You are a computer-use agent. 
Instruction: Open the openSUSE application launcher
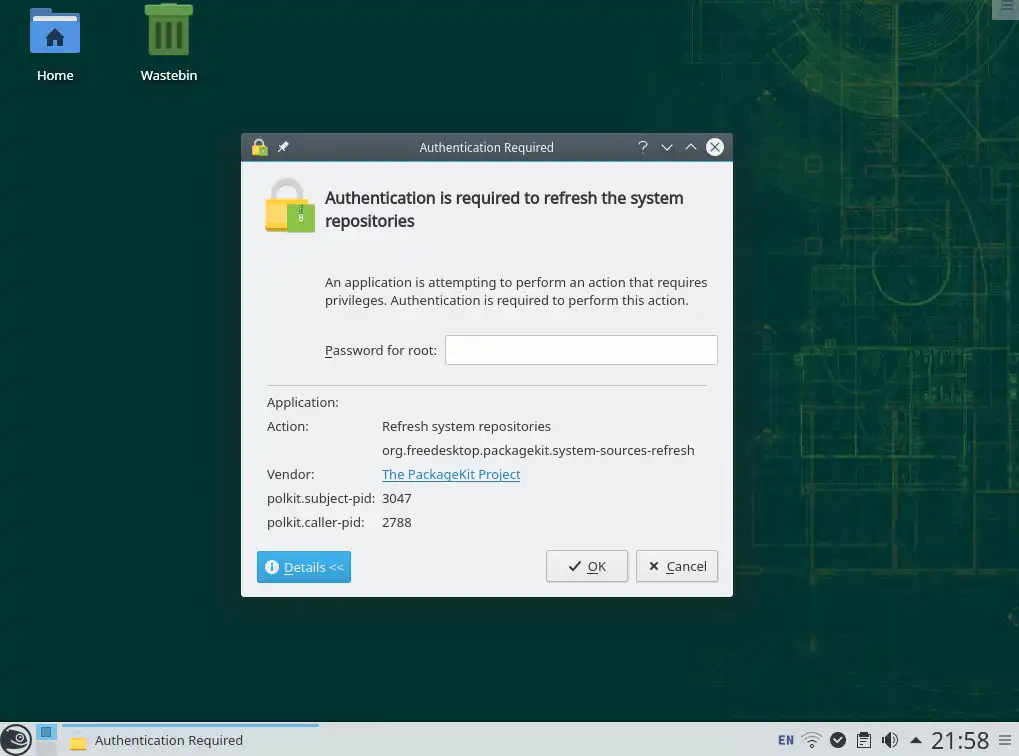click(x=16, y=739)
